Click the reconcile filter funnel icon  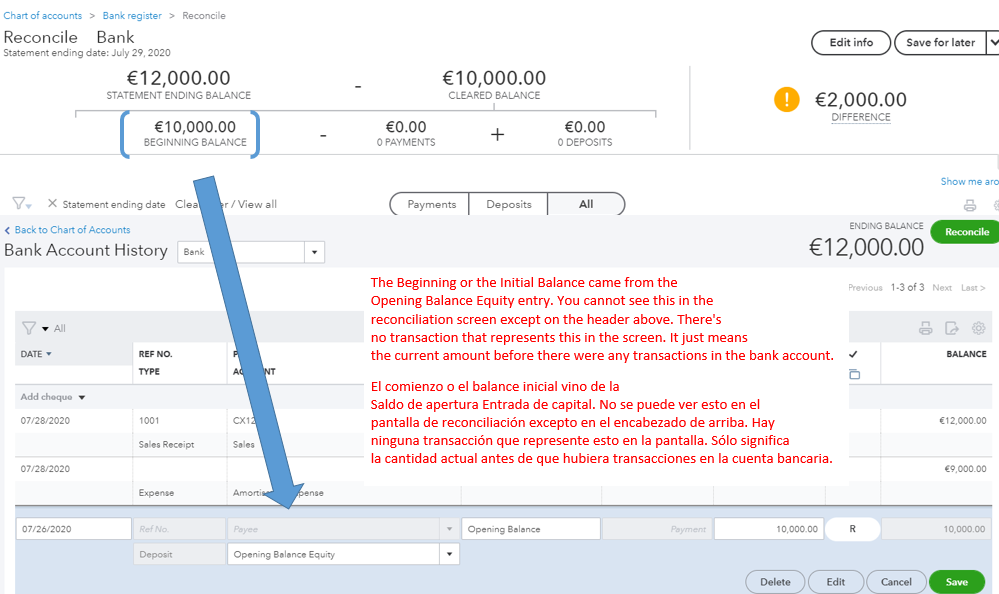19,203
